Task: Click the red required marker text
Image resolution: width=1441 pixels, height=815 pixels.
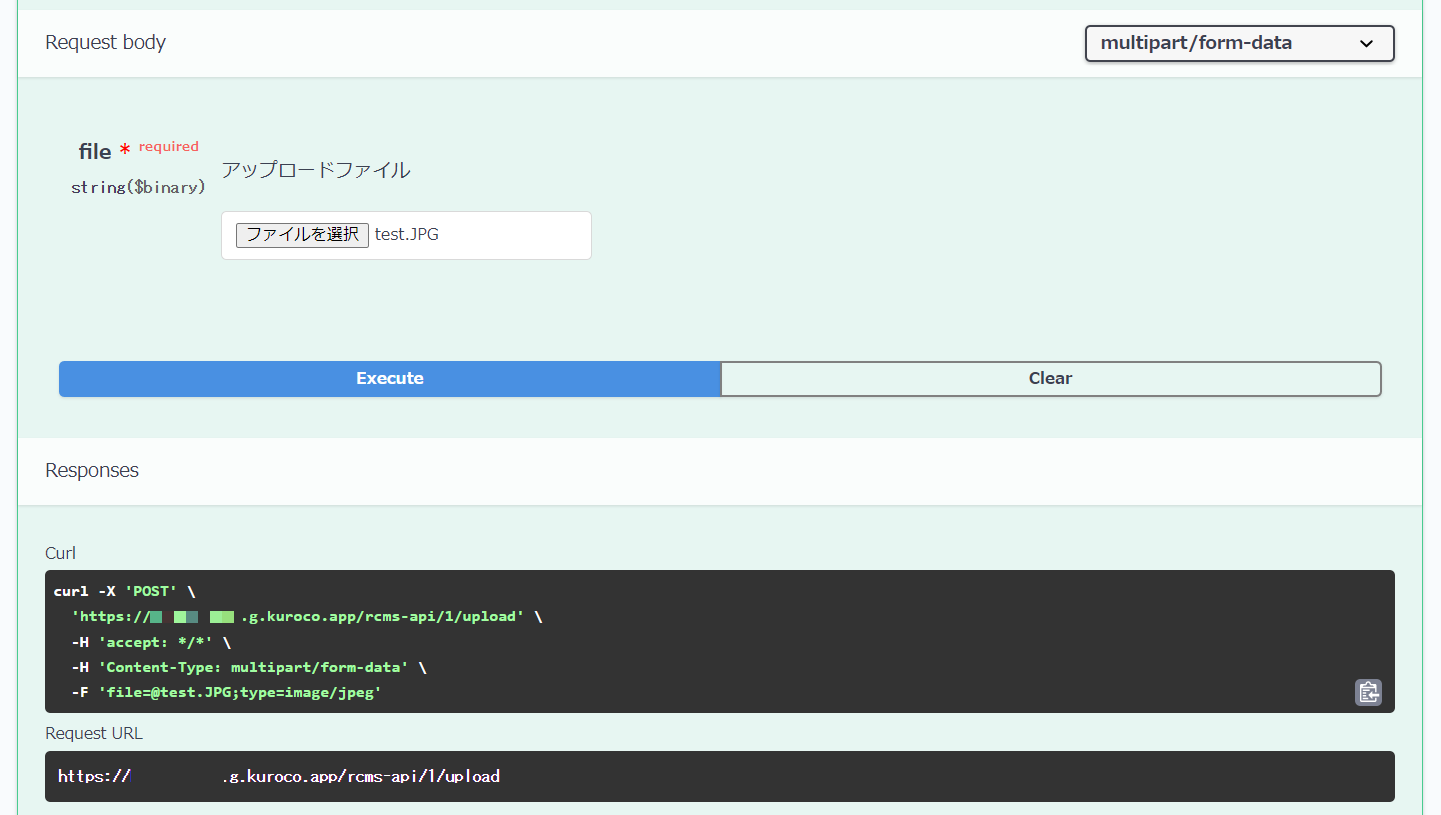Action: coord(168,146)
